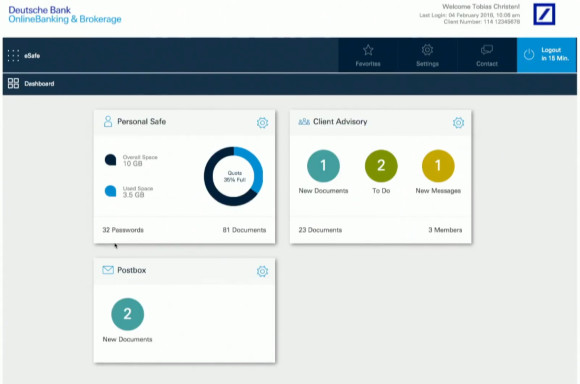The image size is (580, 384).
Task: Click the quota donut chart
Action: coord(233,176)
